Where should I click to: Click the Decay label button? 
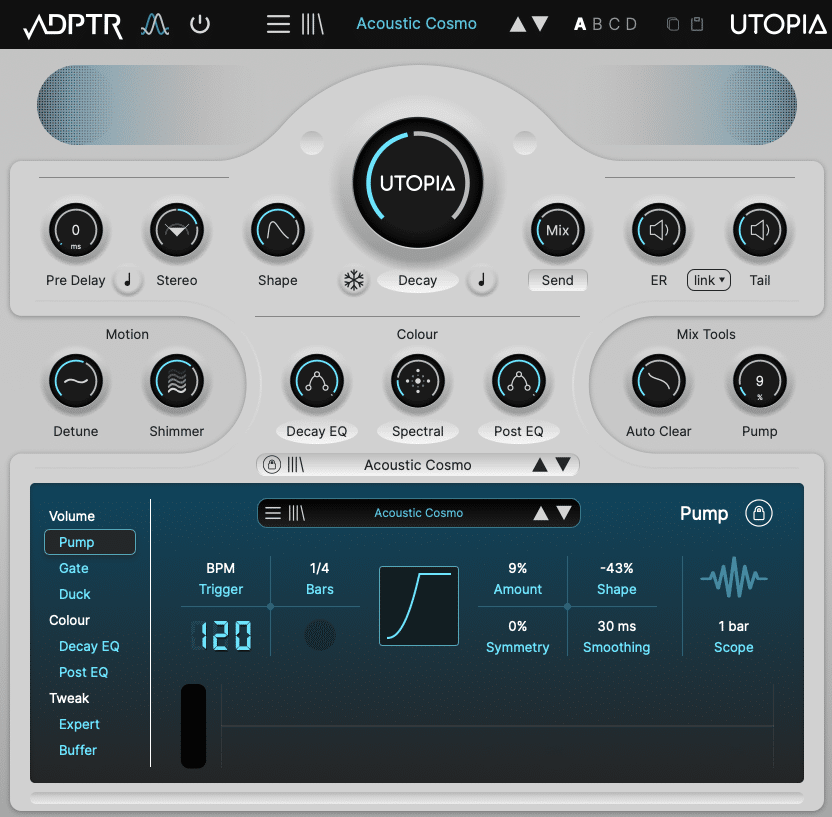[418, 280]
